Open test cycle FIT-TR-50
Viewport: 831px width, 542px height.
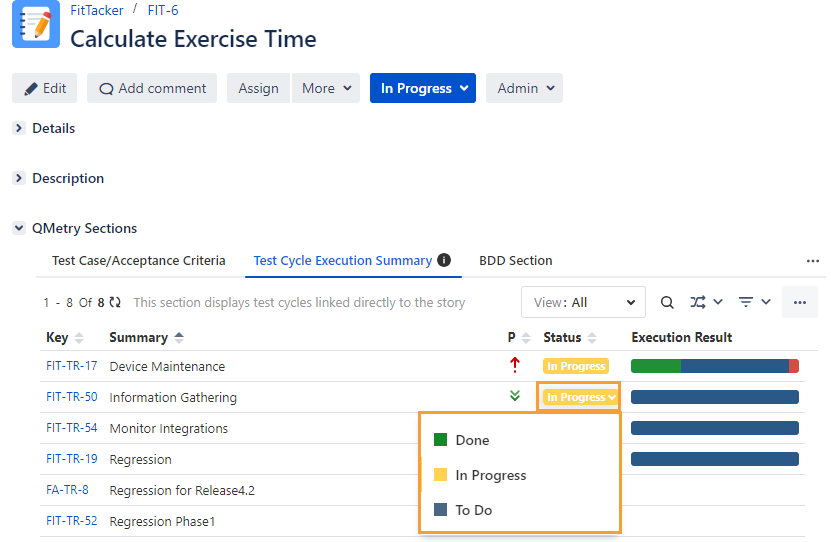[72, 396]
